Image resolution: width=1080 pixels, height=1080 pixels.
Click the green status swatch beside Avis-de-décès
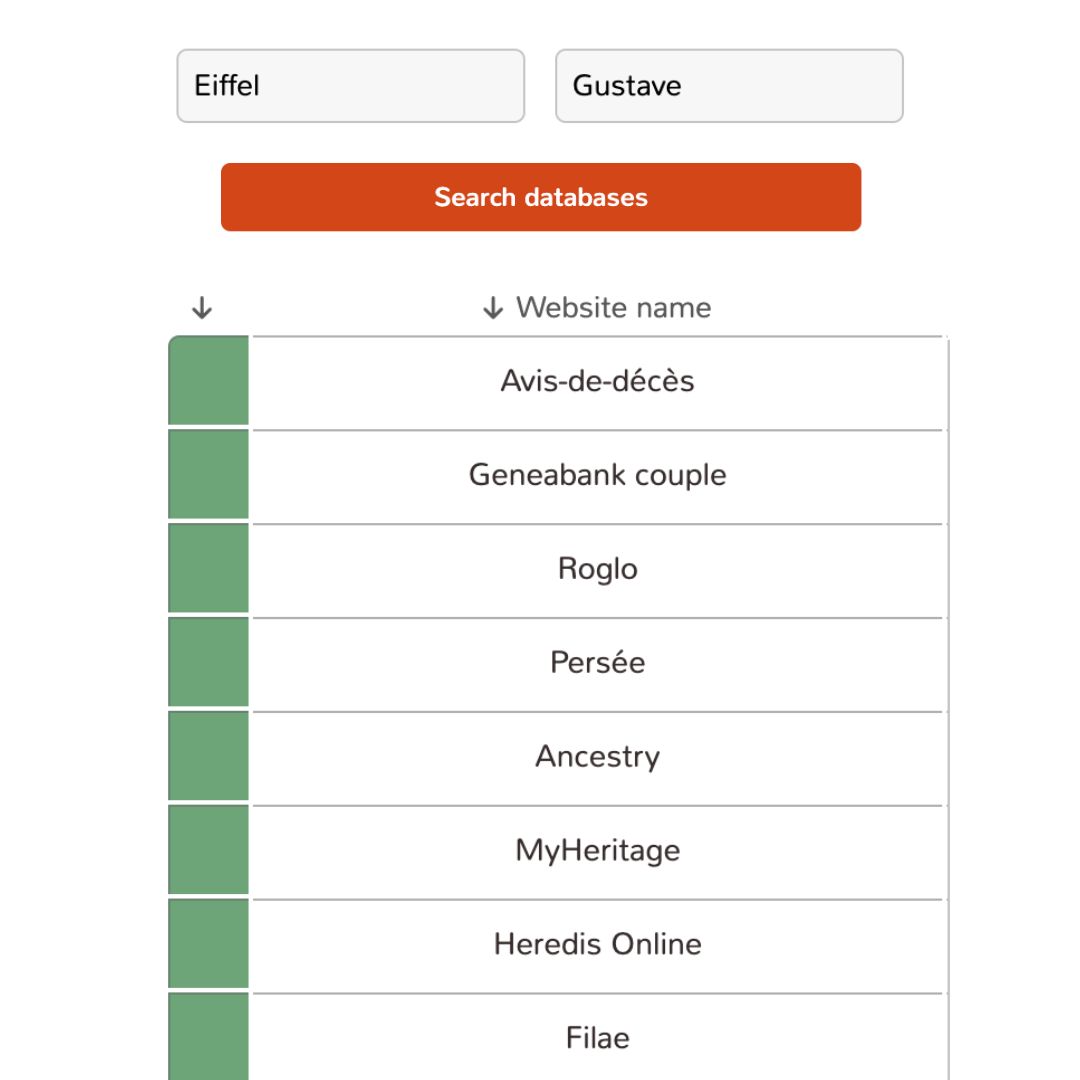coord(209,380)
